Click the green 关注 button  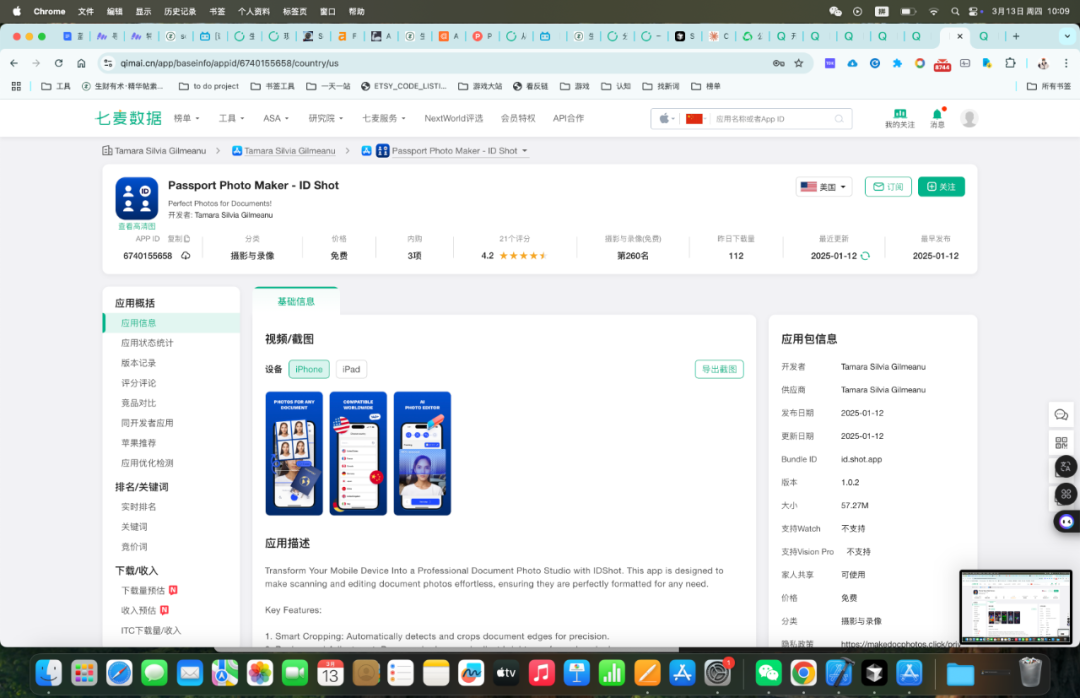941,187
